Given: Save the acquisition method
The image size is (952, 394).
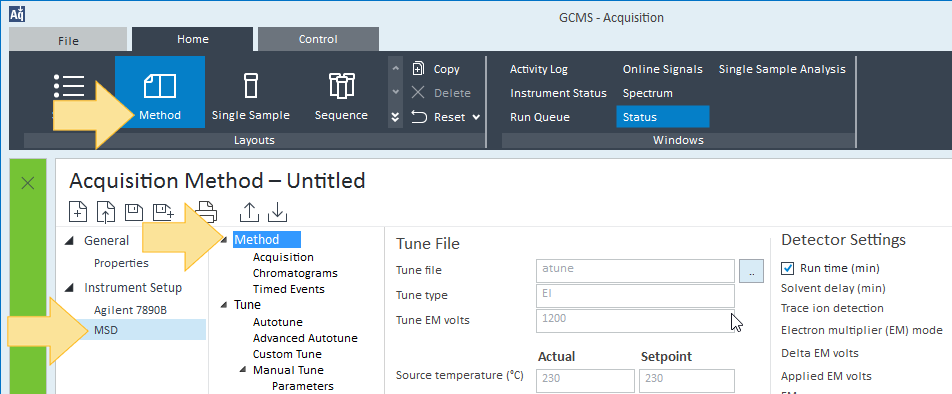Looking at the screenshot, I should (x=133, y=211).
